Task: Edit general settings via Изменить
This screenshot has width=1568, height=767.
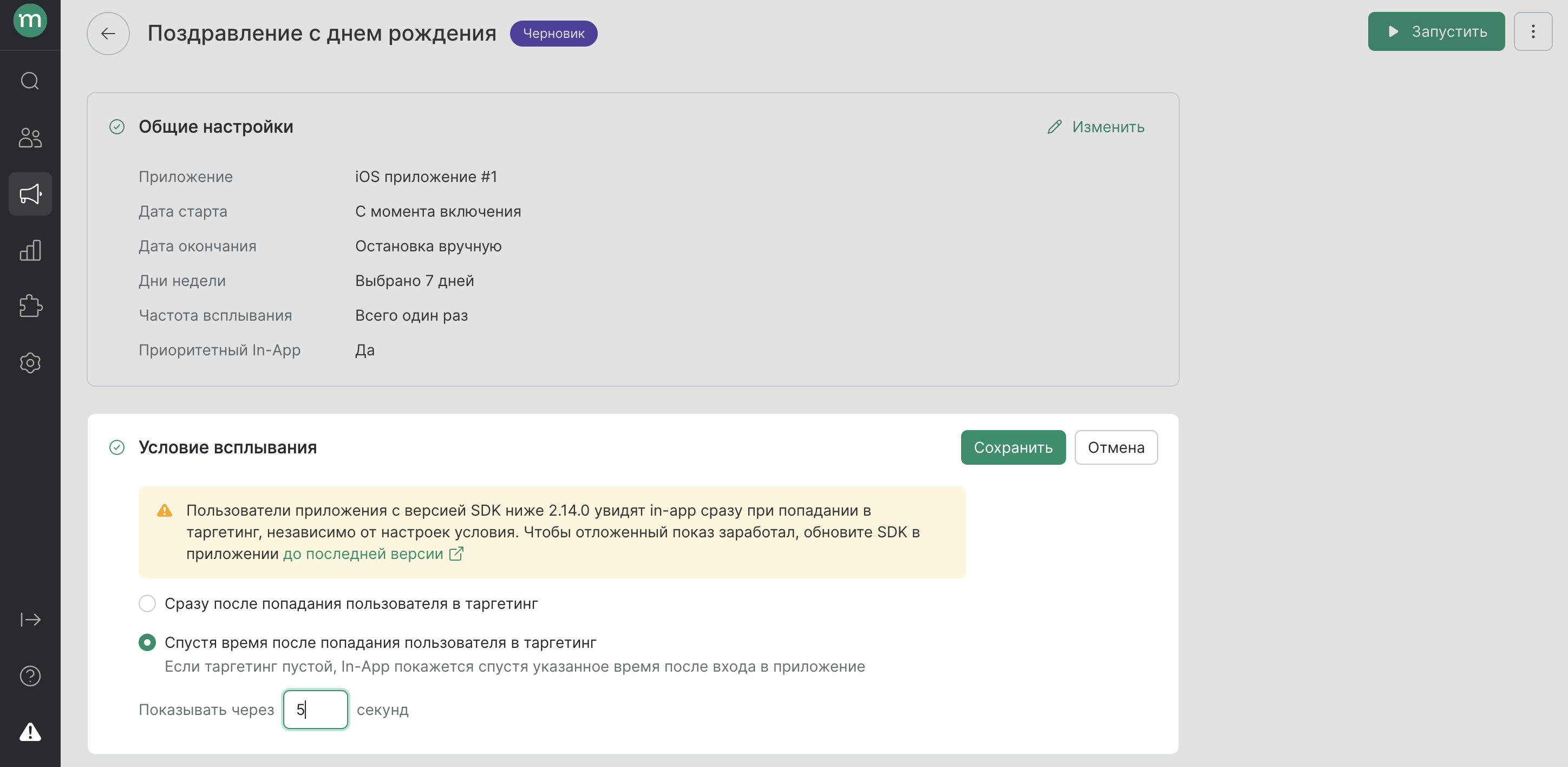Action: (1096, 127)
